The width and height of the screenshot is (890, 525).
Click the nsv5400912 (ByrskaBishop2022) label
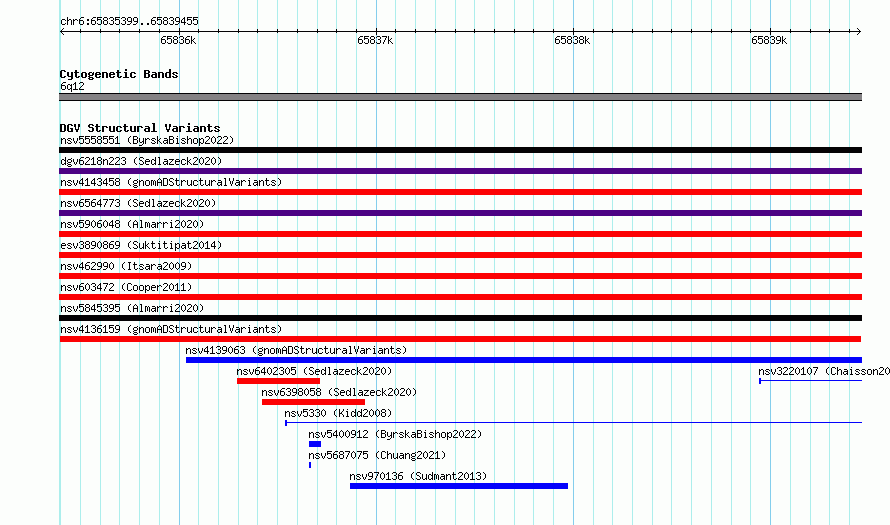pos(395,434)
